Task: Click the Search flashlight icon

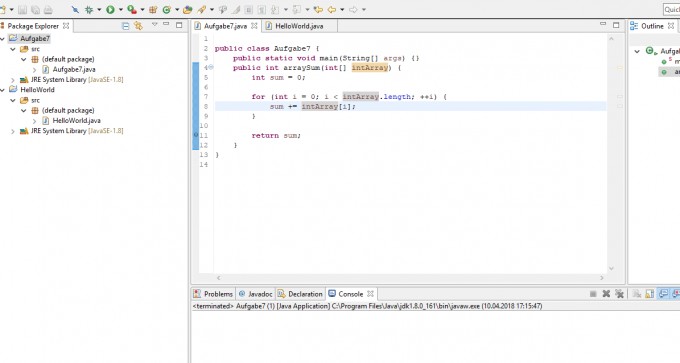Action: pyautogui.click(x=202, y=10)
